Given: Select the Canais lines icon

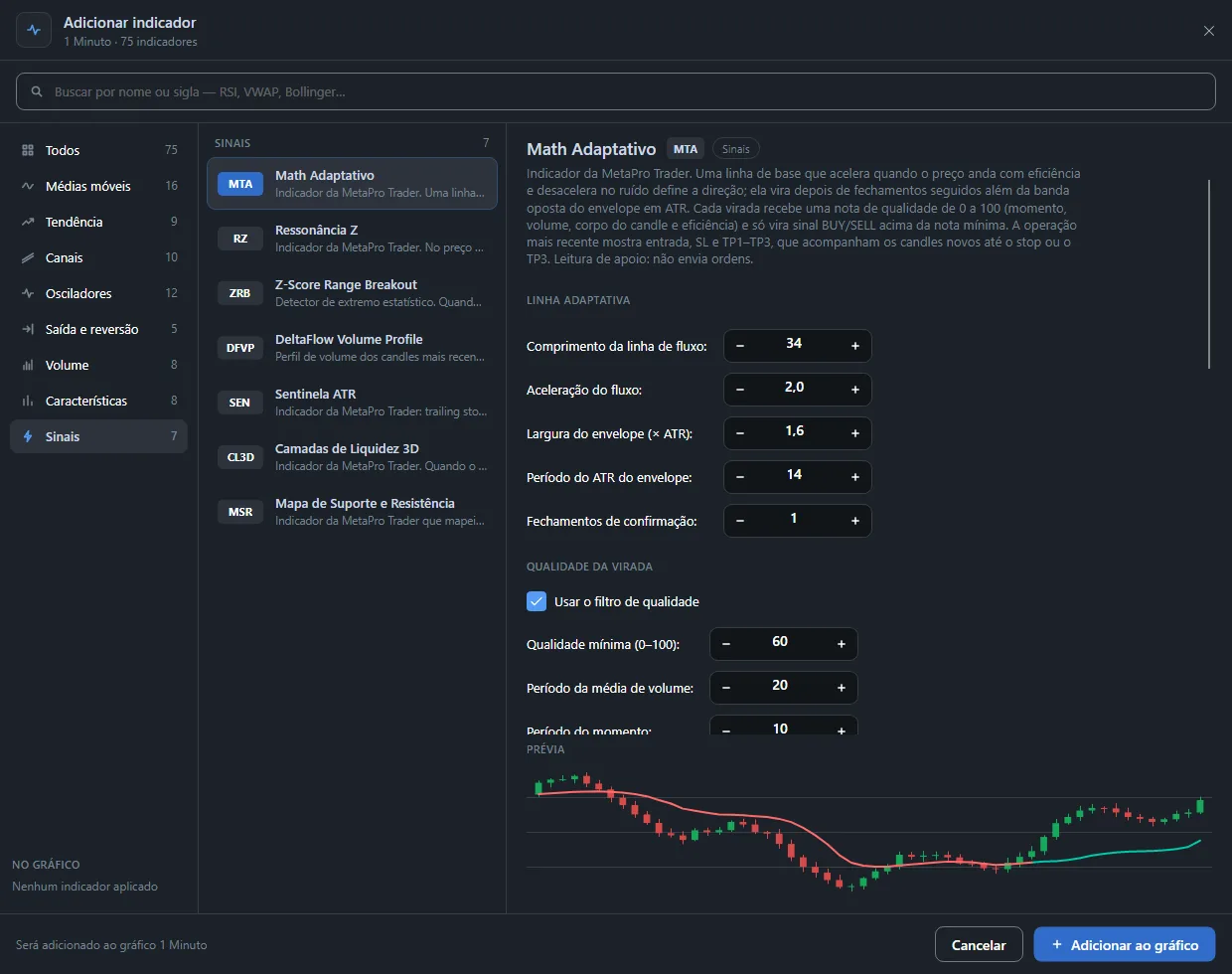Looking at the screenshot, I should coord(28,257).
